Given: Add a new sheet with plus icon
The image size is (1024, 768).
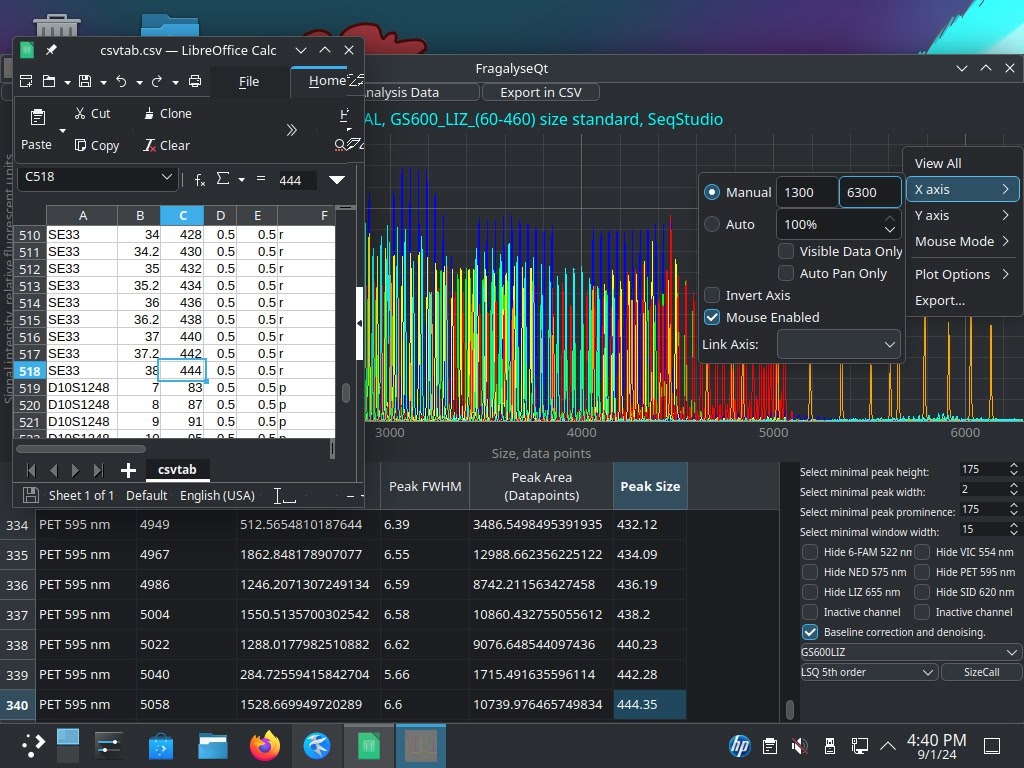Looking at the screenshot, I should tap(128, 470).
